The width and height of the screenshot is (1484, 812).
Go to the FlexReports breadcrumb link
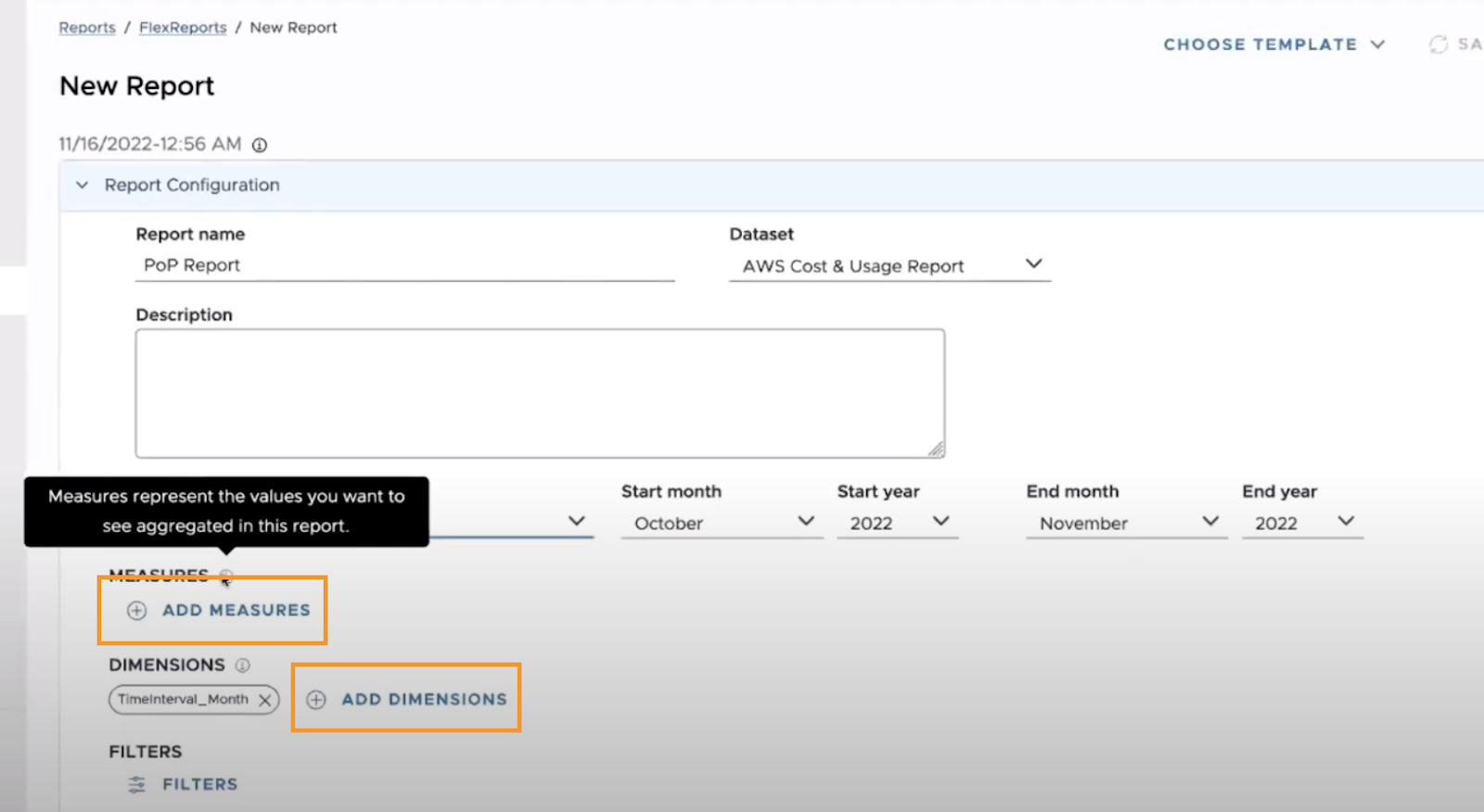click(x=183, y=28)
